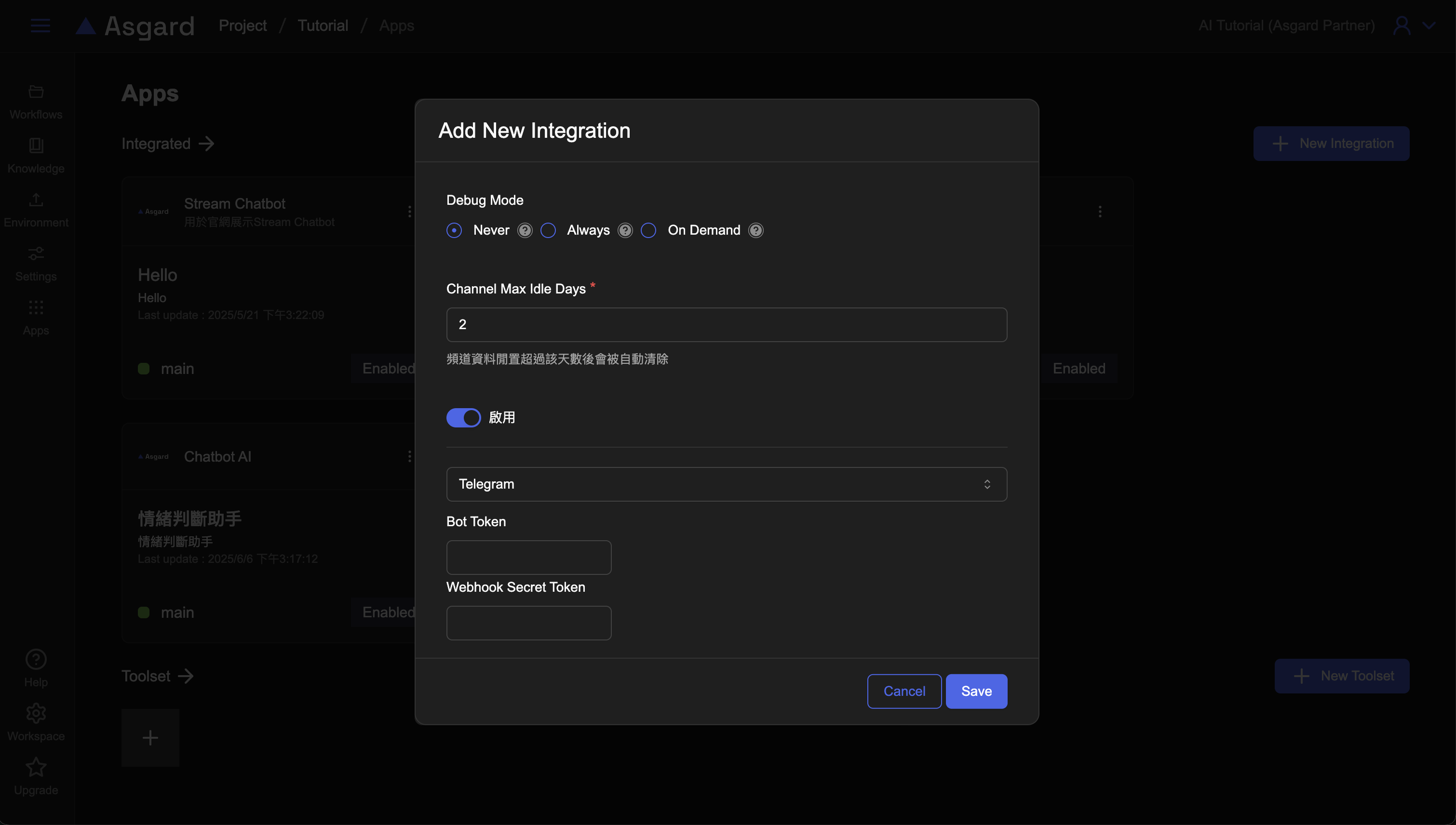Click the Asgard logo icon
The image size is (1456, 825).
(86, 26)
